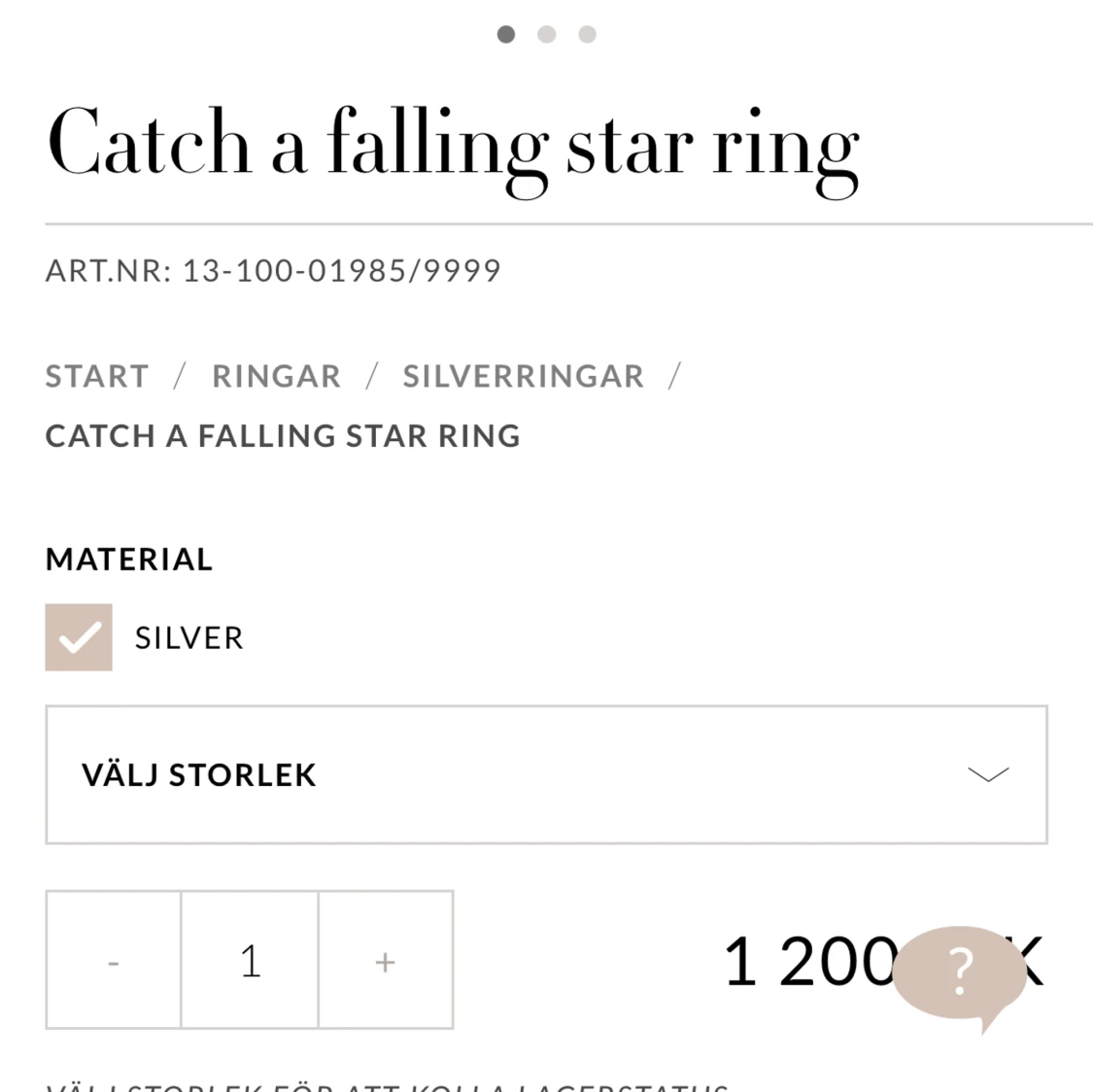Image resolution: width=1093 pixels, height=1092 pixels.
Task: Click the article number text
Action: (x=273, y=270)
